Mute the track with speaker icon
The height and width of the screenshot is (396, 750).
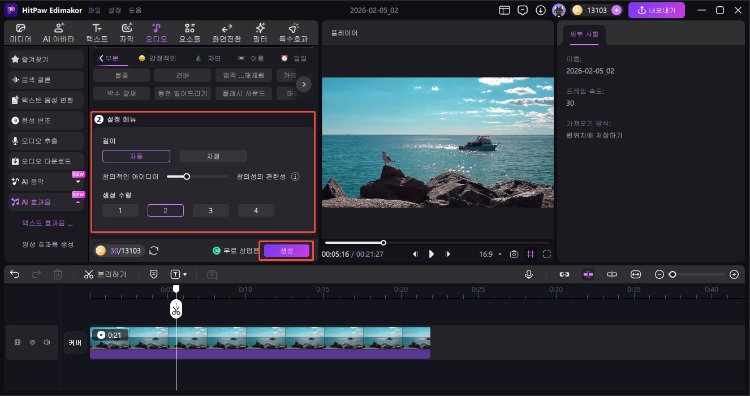pyautogui.click(x=47, y=342)
